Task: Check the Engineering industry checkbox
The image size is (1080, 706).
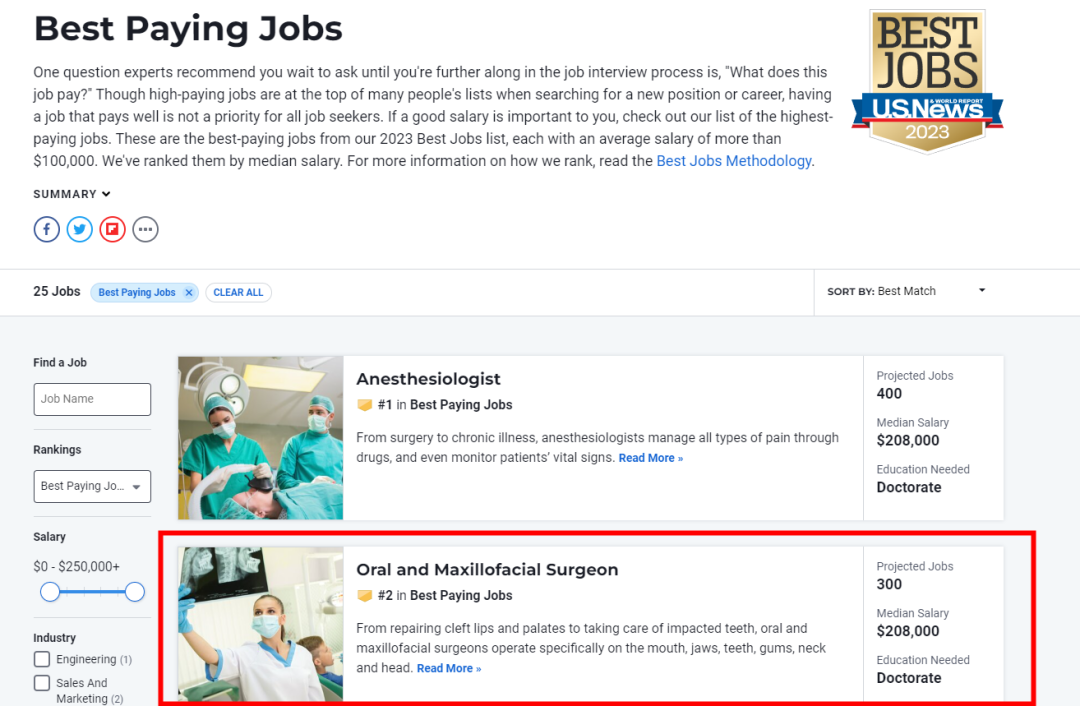Action: [42, 659]
